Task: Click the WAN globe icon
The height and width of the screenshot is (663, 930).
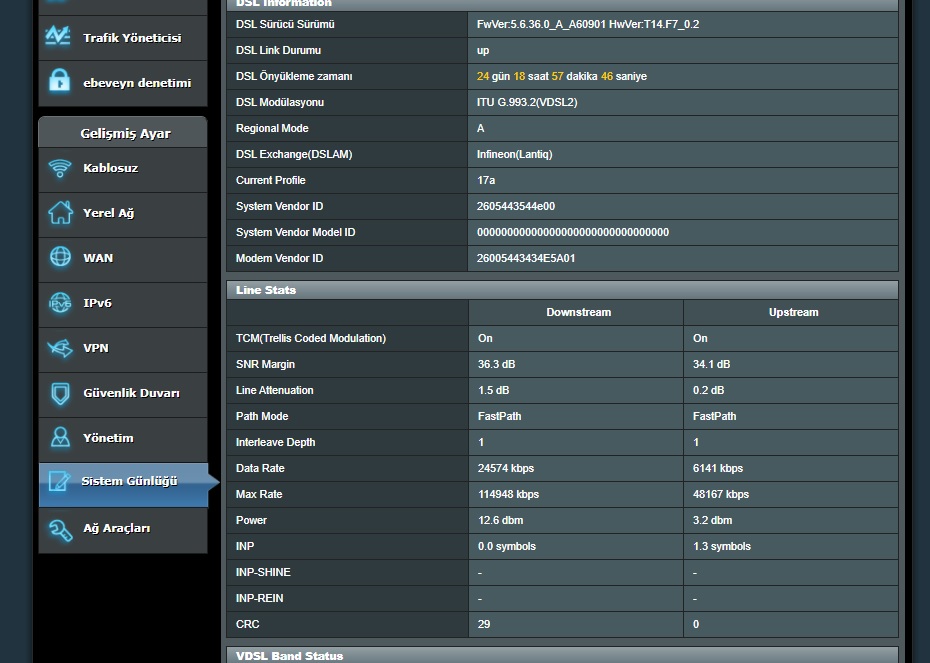Action: (x=60, y=257)
